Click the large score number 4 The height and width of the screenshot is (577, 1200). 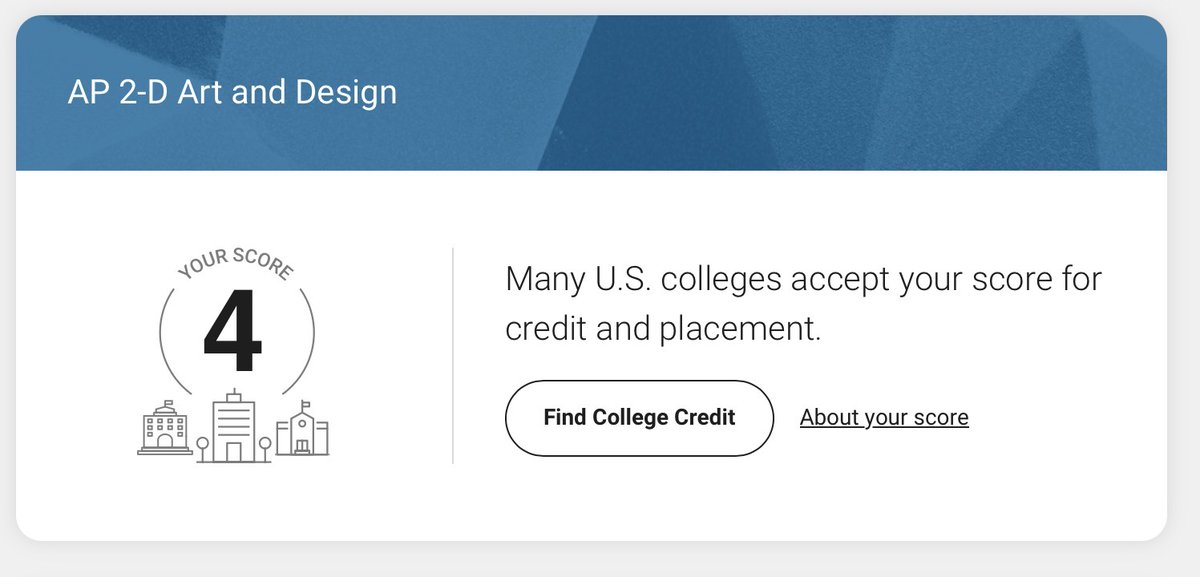tap(233, 332)
